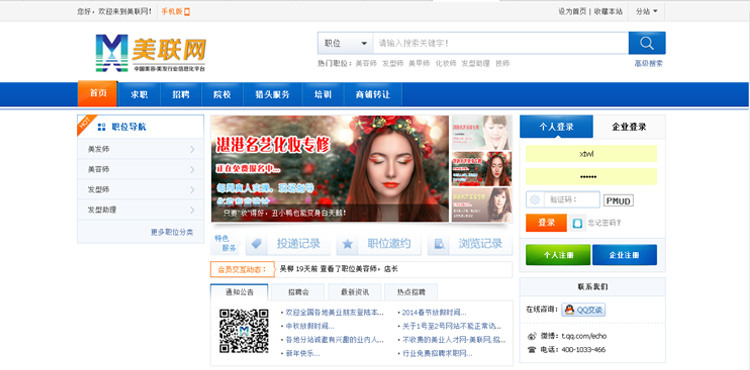Switch to the 企业登录 tab
750x370 pixels.
[629, 127]
